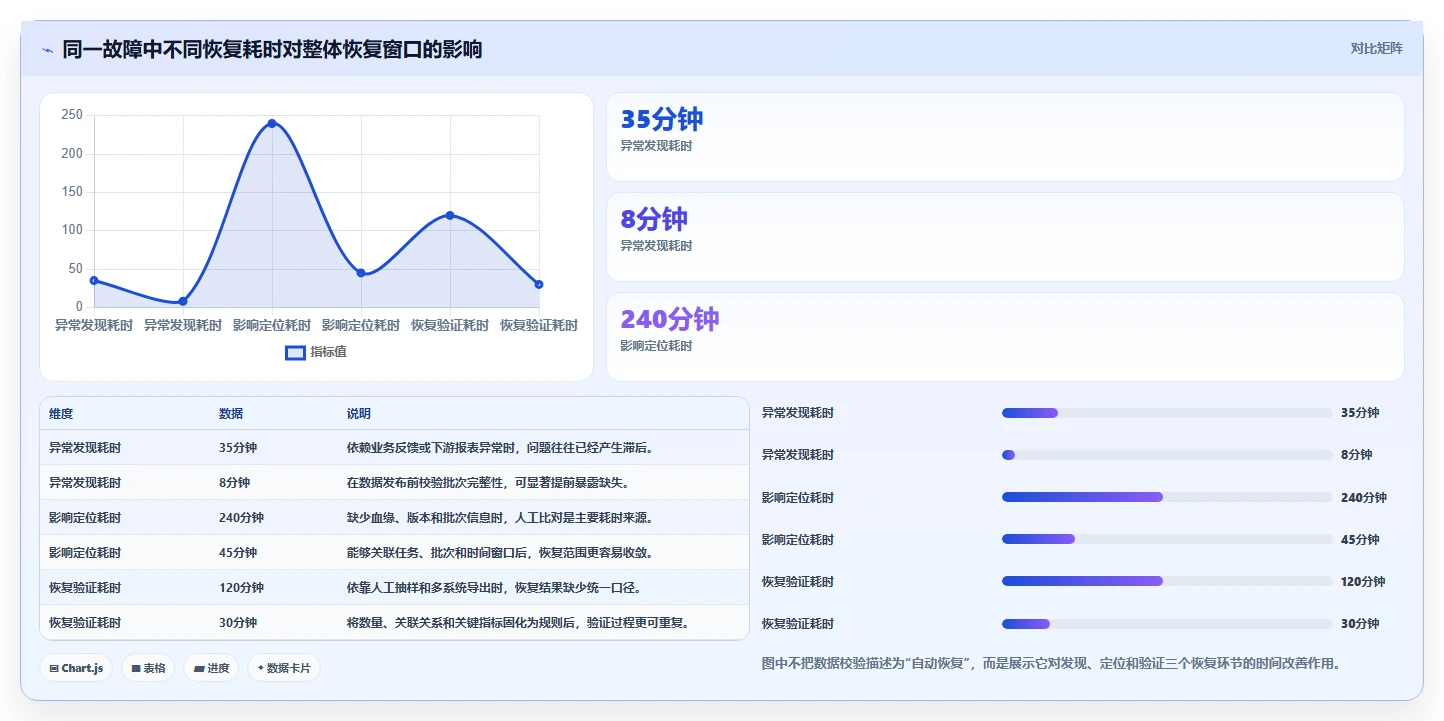Click the chart data point at value 45

(x=361, y=273)
